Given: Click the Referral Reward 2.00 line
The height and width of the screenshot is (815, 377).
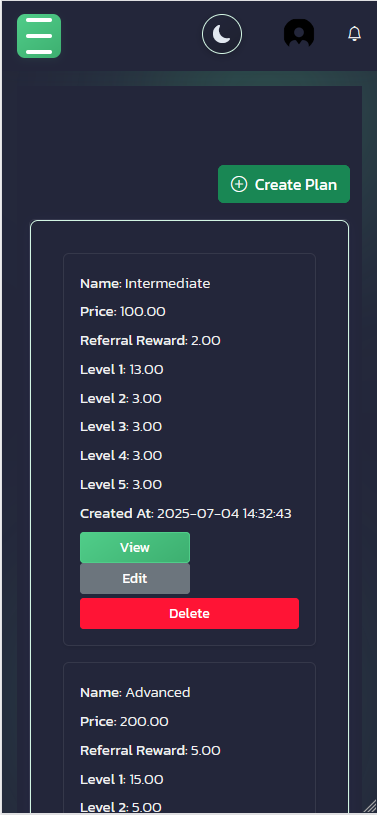Looking at the screenshot, I should [x=150, y=341].
